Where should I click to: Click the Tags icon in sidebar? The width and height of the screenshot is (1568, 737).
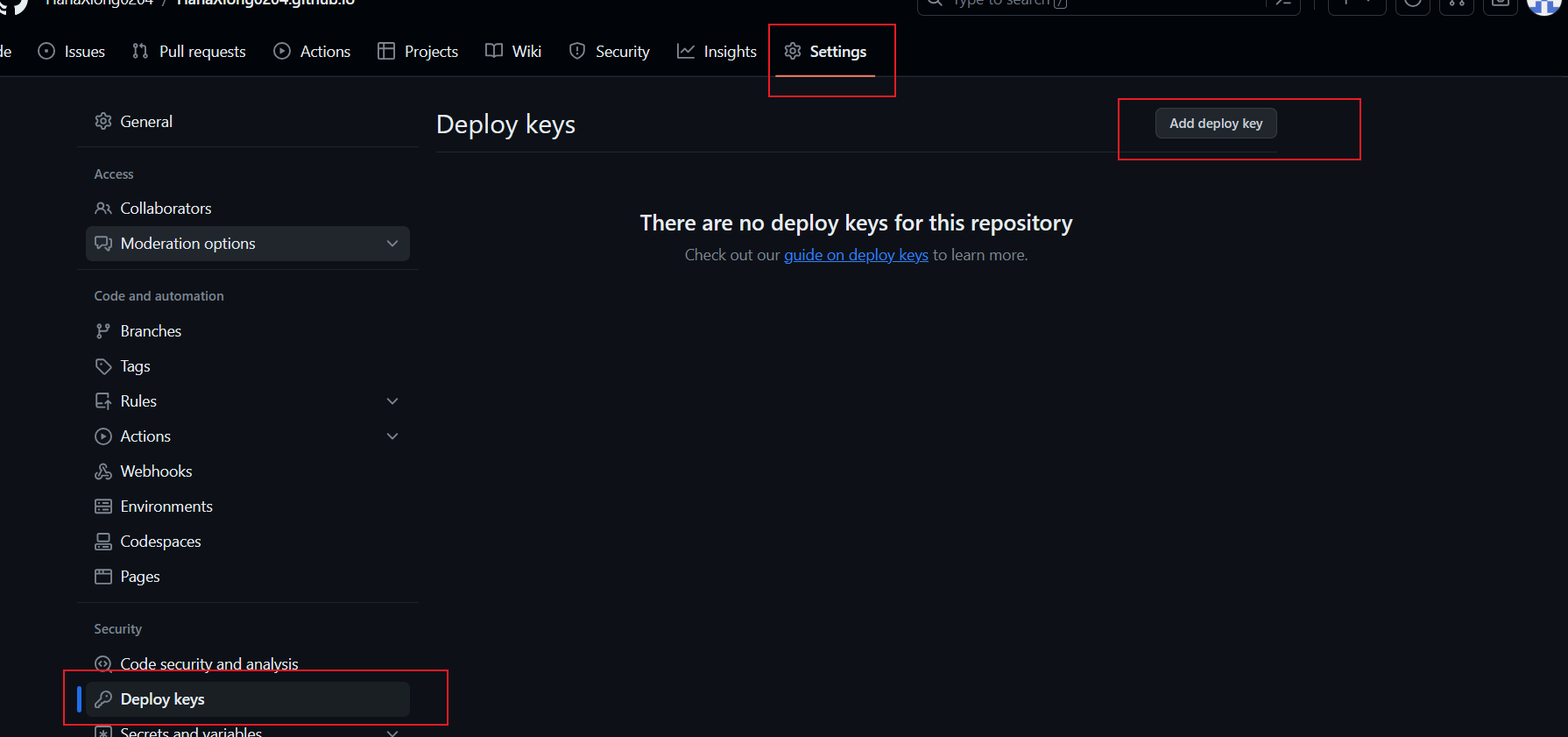[103, 366]
